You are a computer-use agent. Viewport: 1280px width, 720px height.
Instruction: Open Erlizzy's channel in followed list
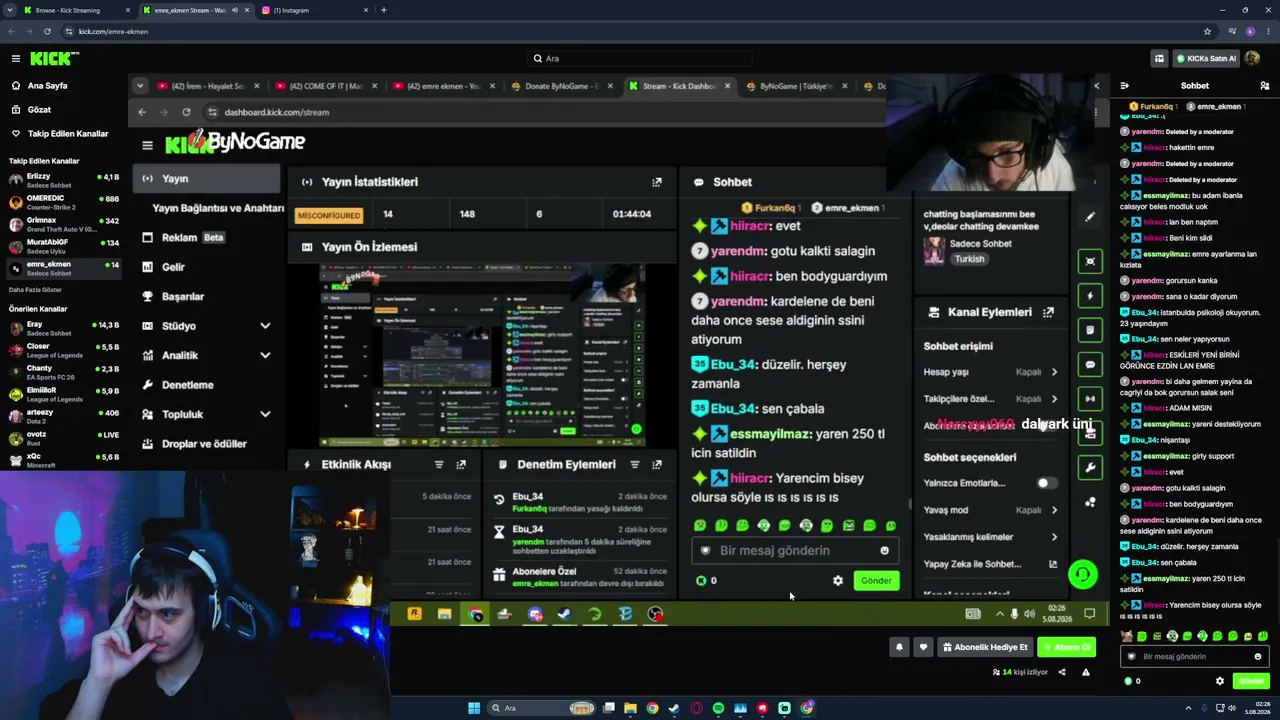coord(64,181)
